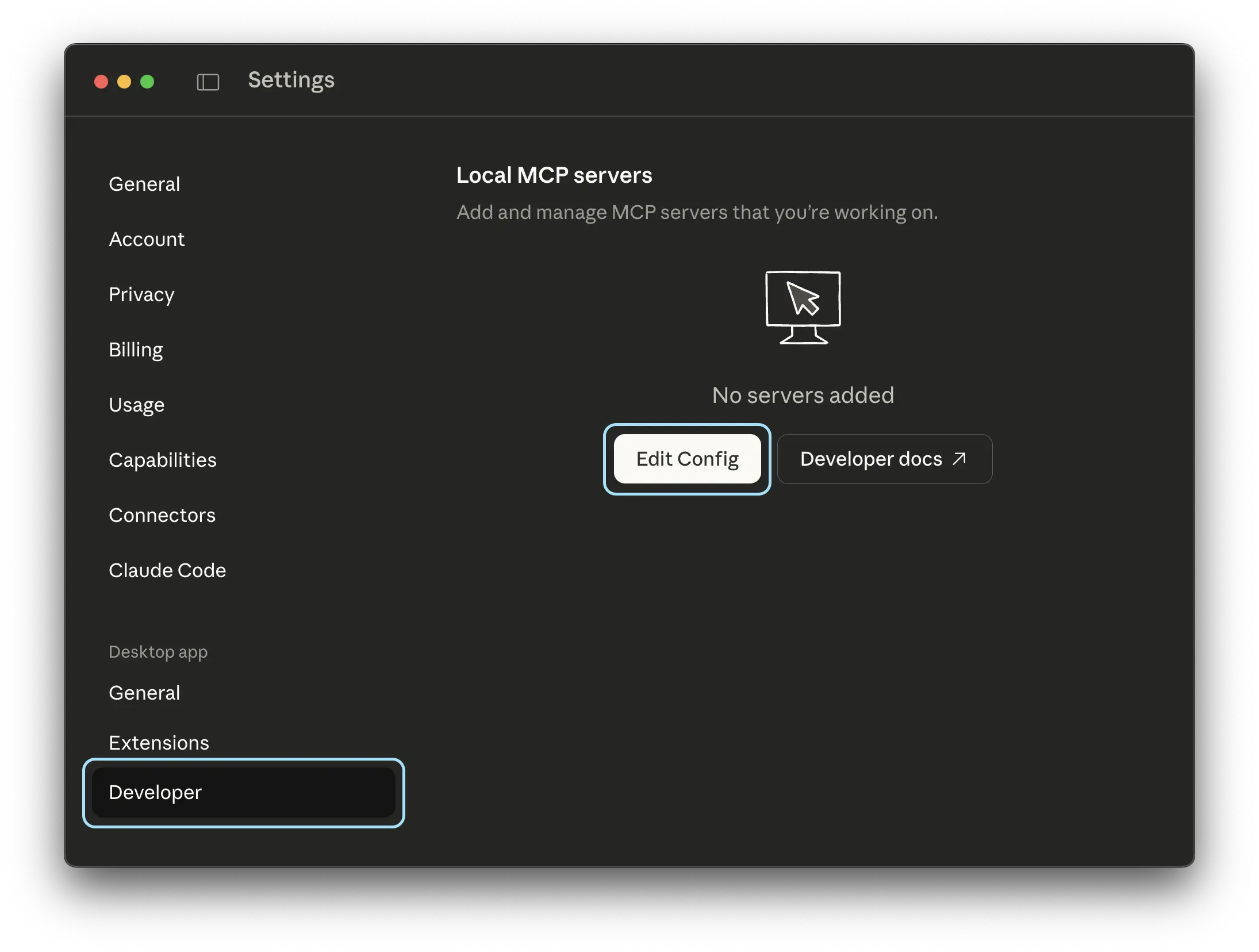
Task: Open General under Desktop app
Action: (144, 693)
